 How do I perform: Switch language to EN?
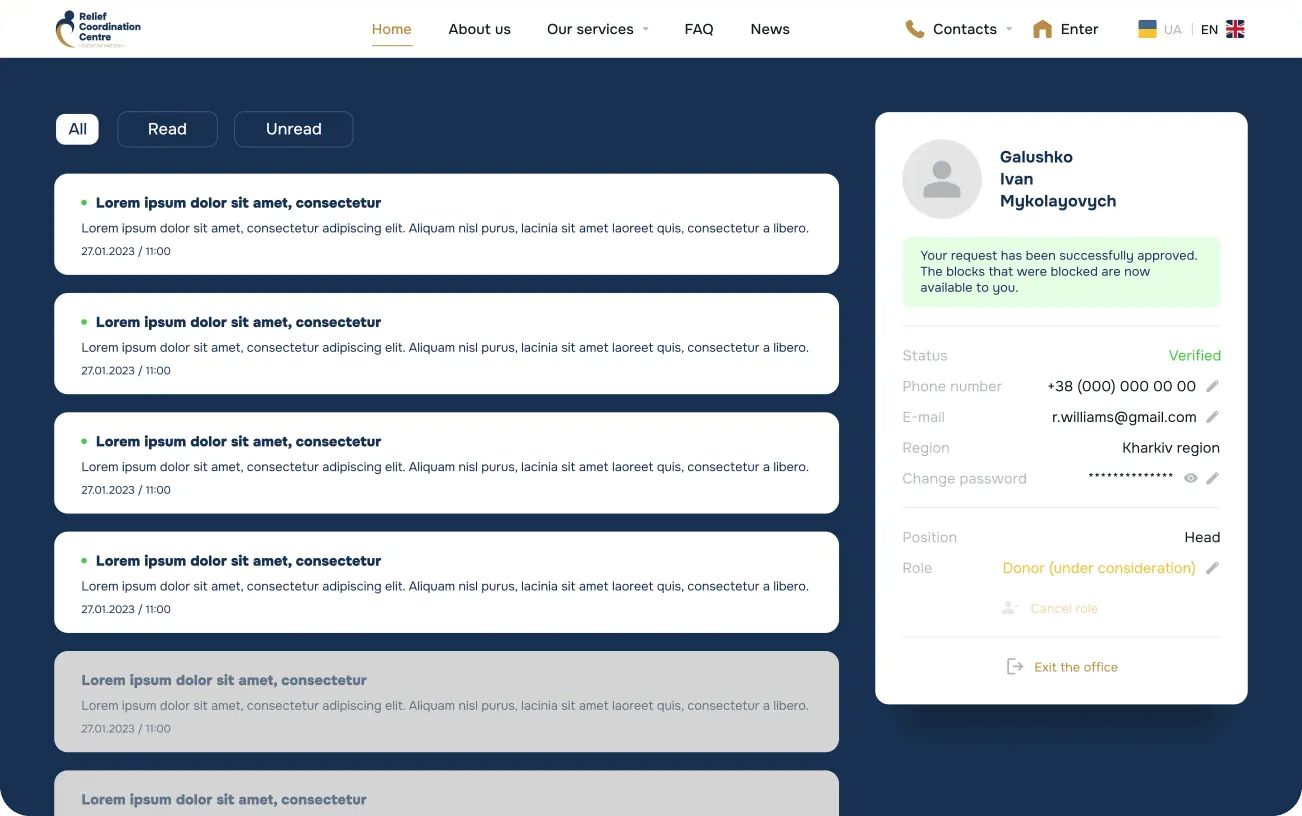(1209, 30)
